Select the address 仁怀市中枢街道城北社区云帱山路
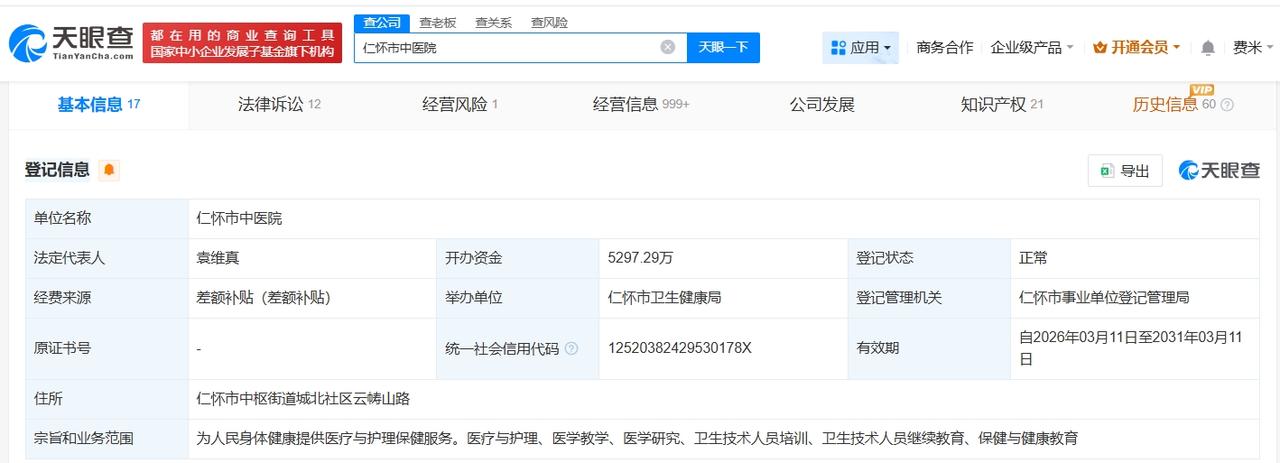 pyautogui.click(x=303, y=398)
